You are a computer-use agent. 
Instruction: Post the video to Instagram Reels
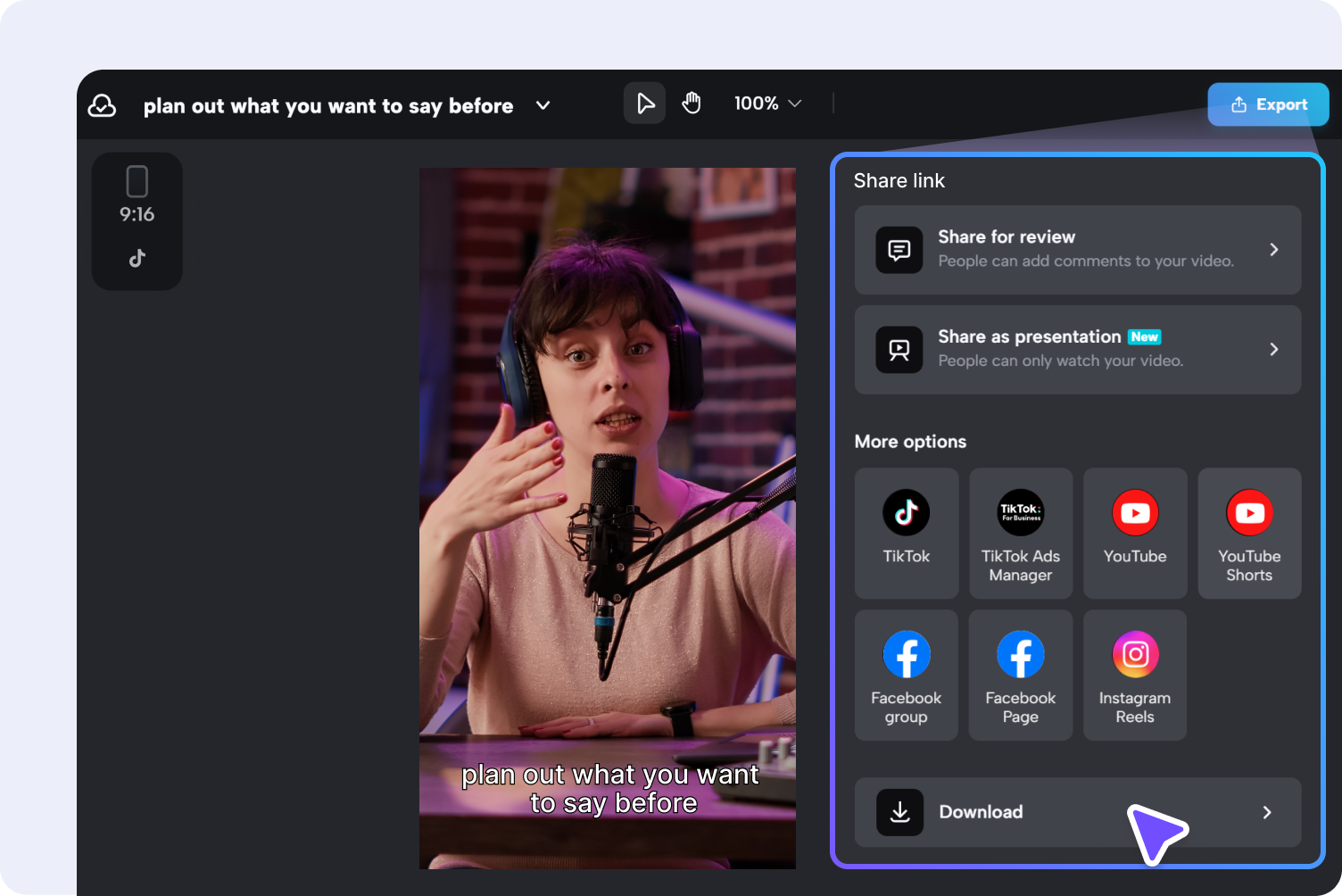(x=1134, y=675)
